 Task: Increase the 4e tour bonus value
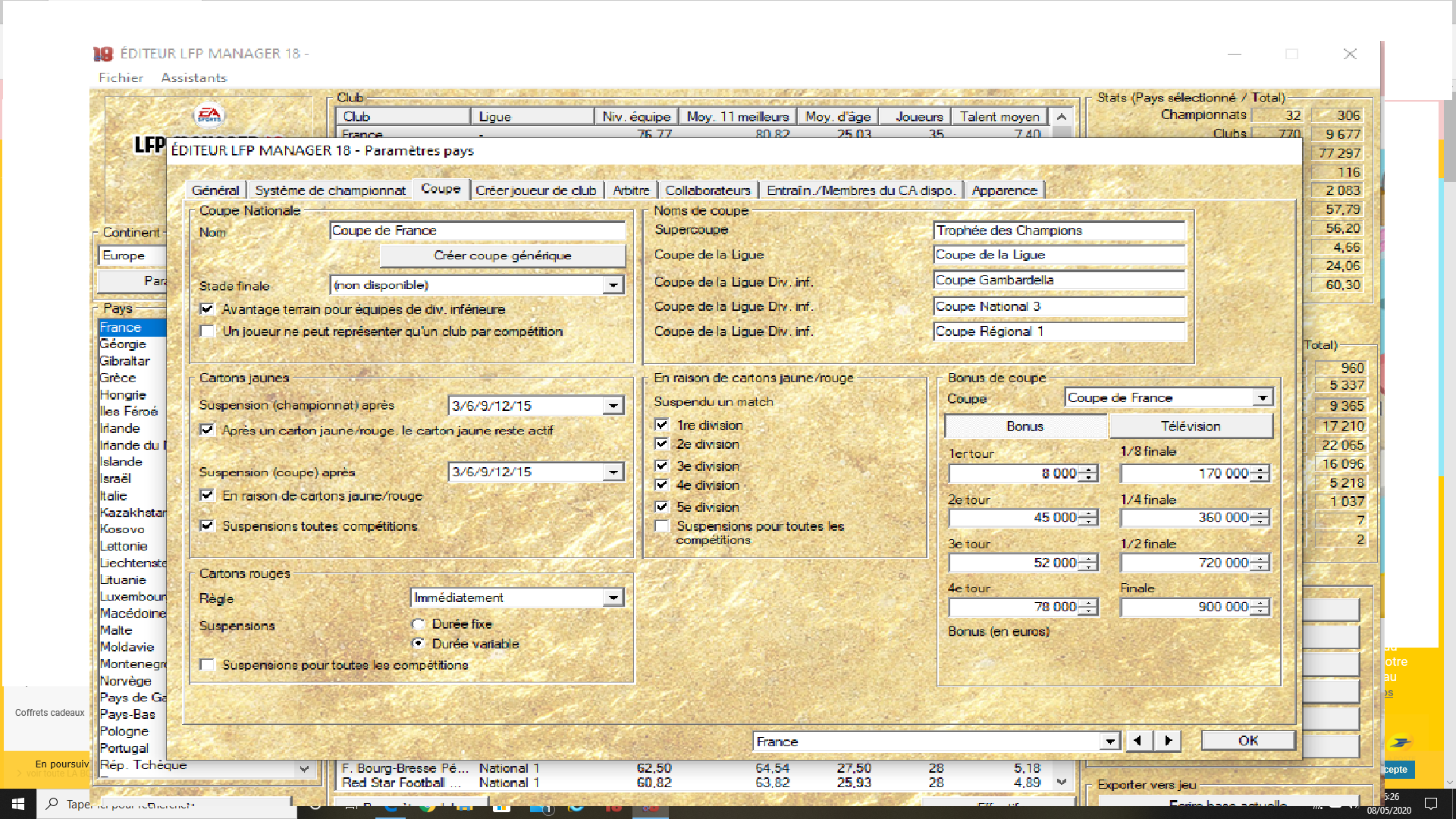(1089, 603)
